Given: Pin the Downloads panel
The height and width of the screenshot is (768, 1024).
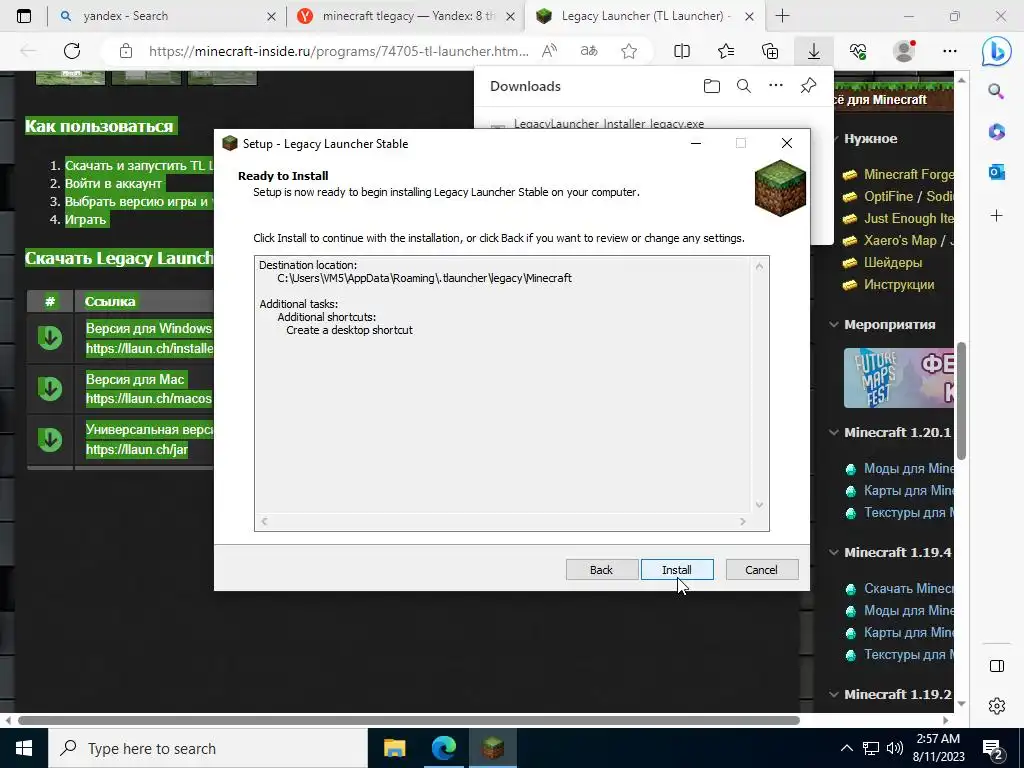Looking at the screenshot, I should click(x=808, y=86).
